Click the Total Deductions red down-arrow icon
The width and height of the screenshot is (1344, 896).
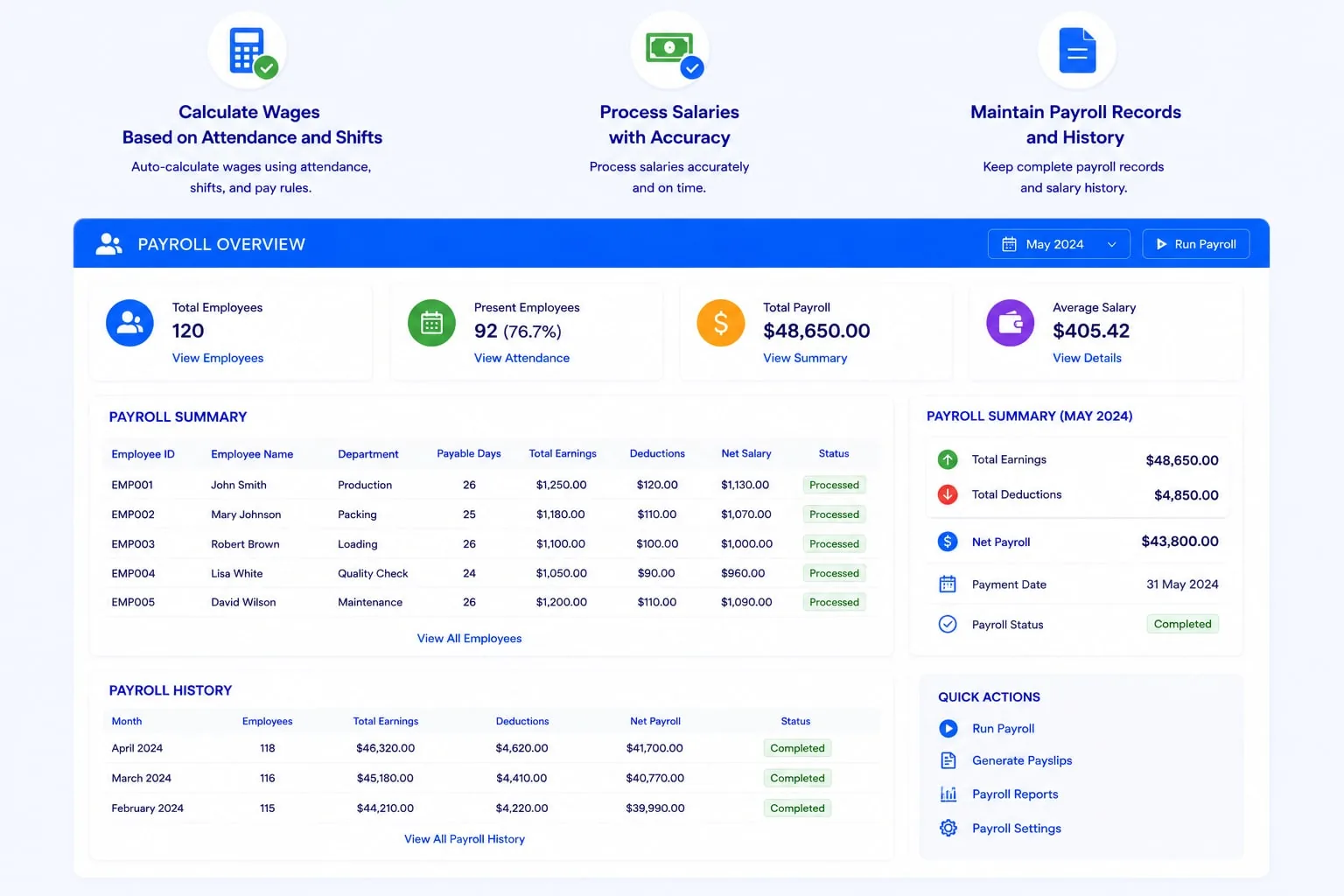[948, 494]
